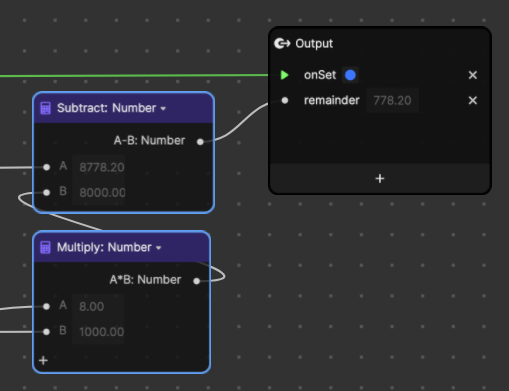The width and height of the screenshot is (509, 391).
Task: Edit Multiply input B value 1000.00
Action: 98,332
